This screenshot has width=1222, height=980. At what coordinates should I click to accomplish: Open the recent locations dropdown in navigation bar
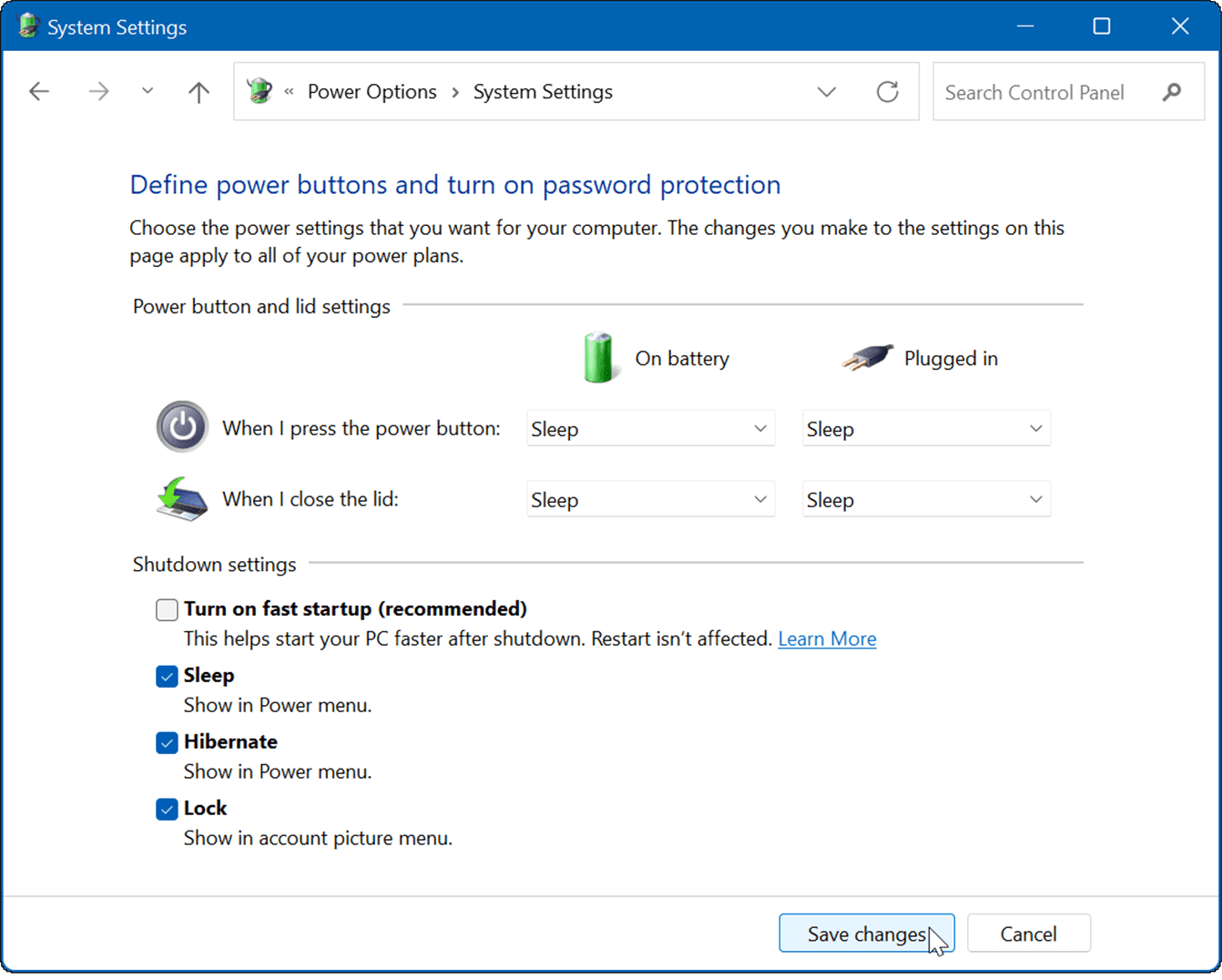(x=147, y=91)
